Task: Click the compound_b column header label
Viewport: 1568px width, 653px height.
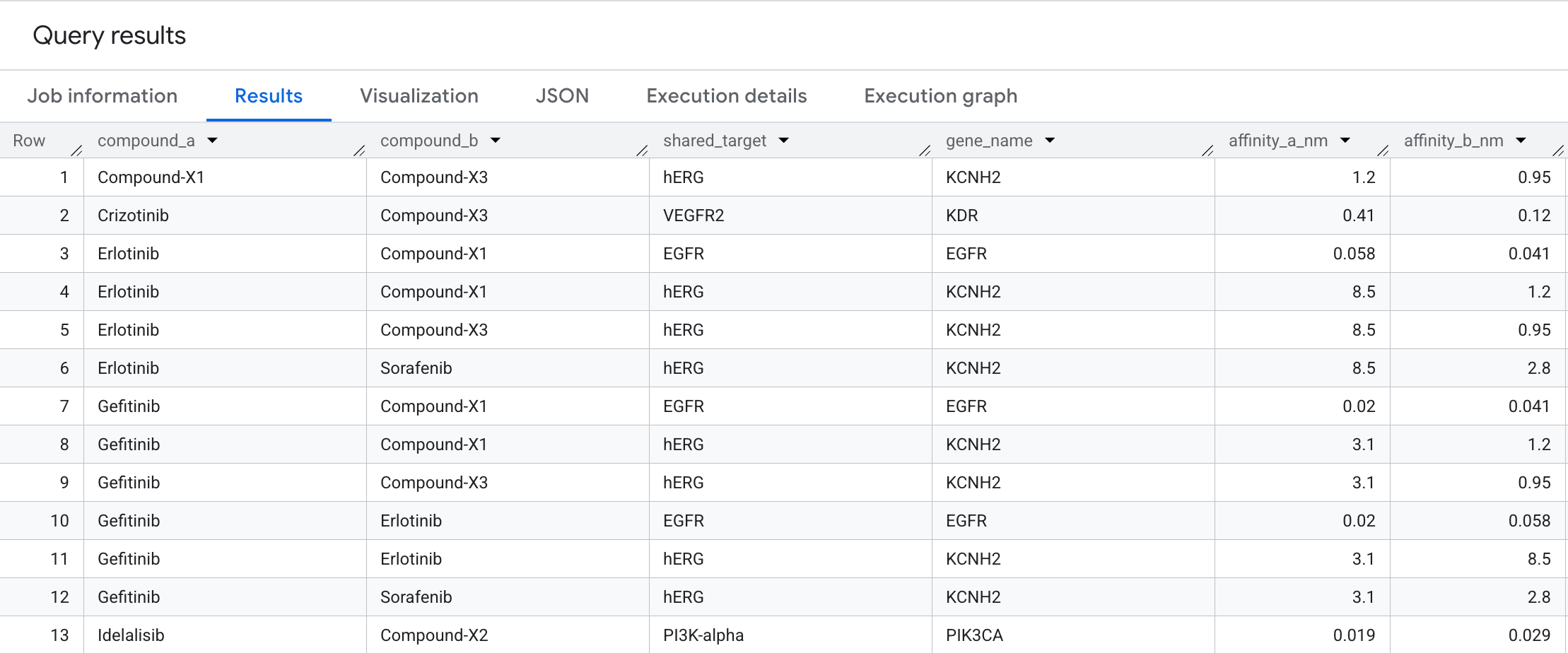Action: tap(429, 141)
